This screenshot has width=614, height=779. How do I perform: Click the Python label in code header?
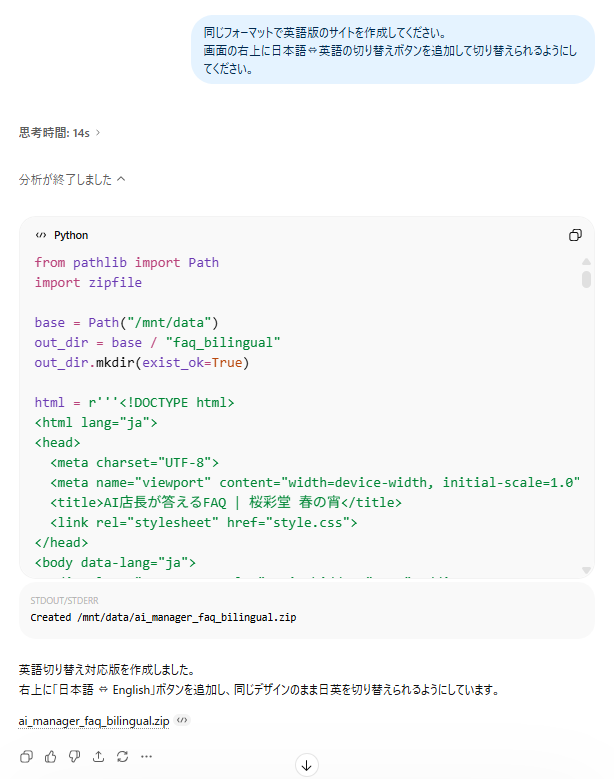[71, 235]
